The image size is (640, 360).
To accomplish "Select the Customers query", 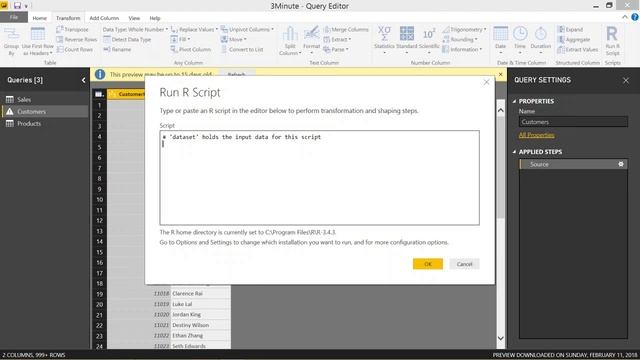I will pyautogui.click(x=45, y=111).
